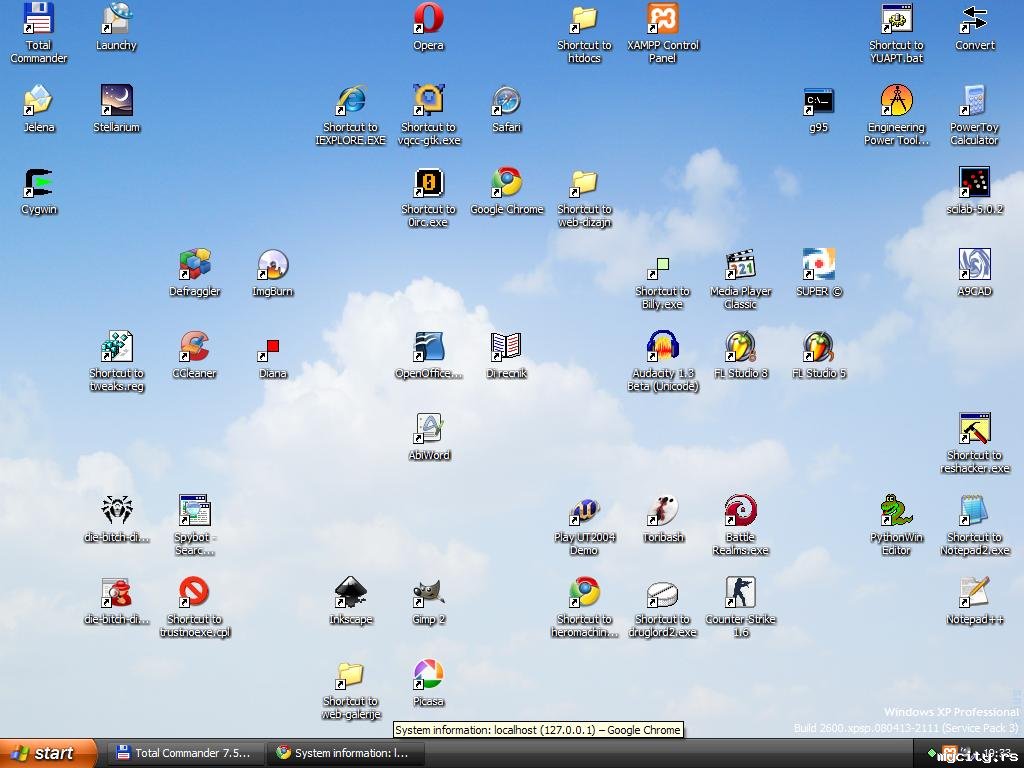Viewport: 1024px width, 768px height.
Task: Click the Inkscape desktop icon
Action: pyautogui.click(x=350, y=593)
